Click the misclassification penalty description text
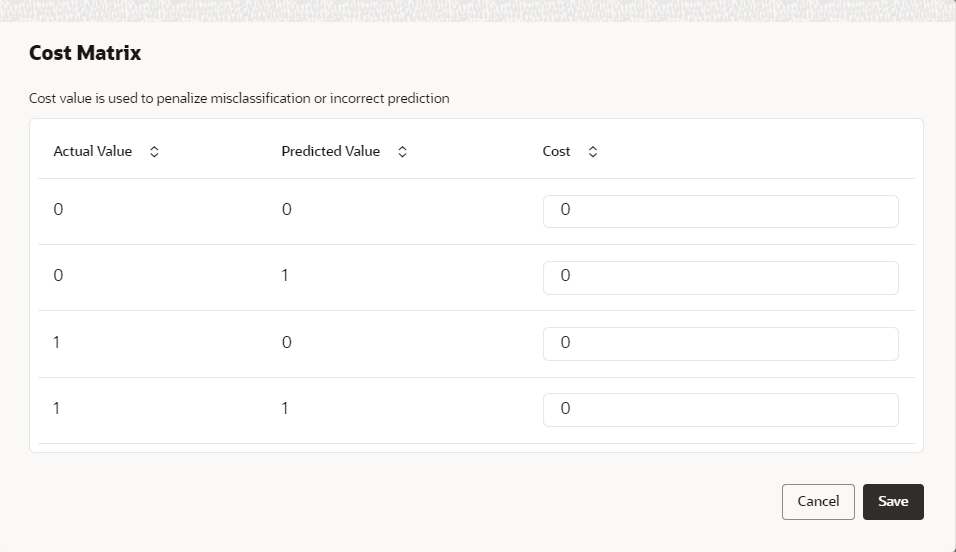The image size is (956, 552). point(239,99)
